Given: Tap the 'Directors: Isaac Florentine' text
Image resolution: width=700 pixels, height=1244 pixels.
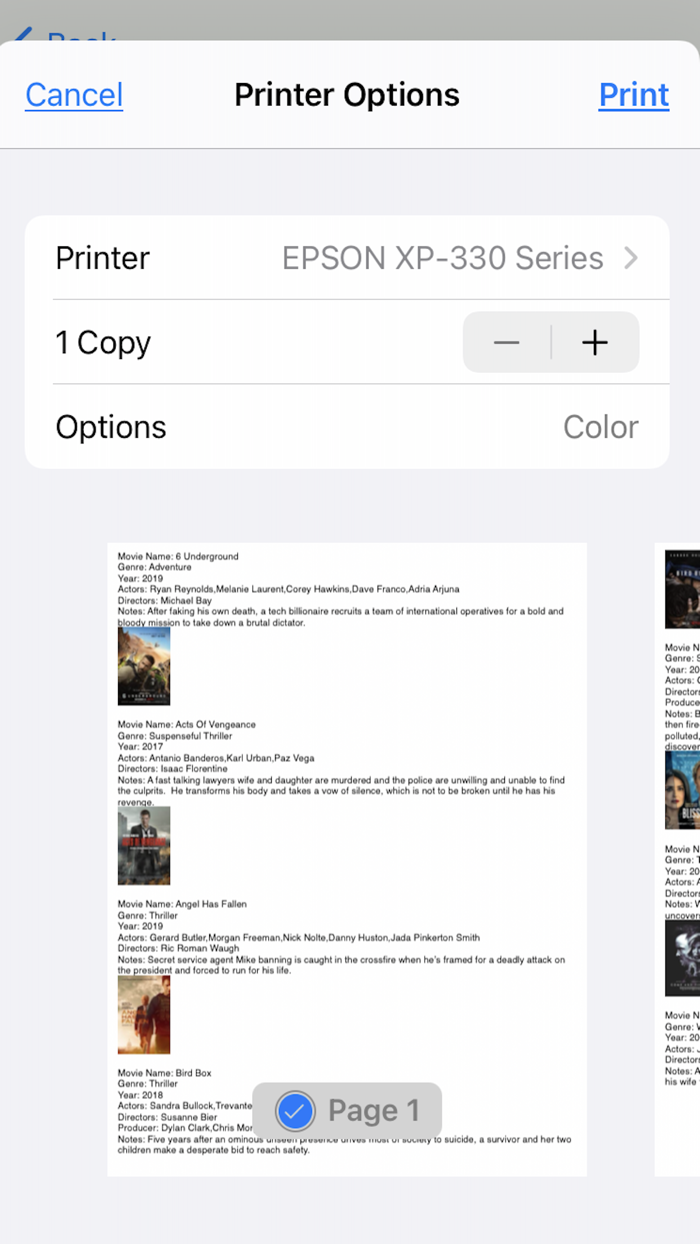Looking at the screenshot, I should click(172, 769).
